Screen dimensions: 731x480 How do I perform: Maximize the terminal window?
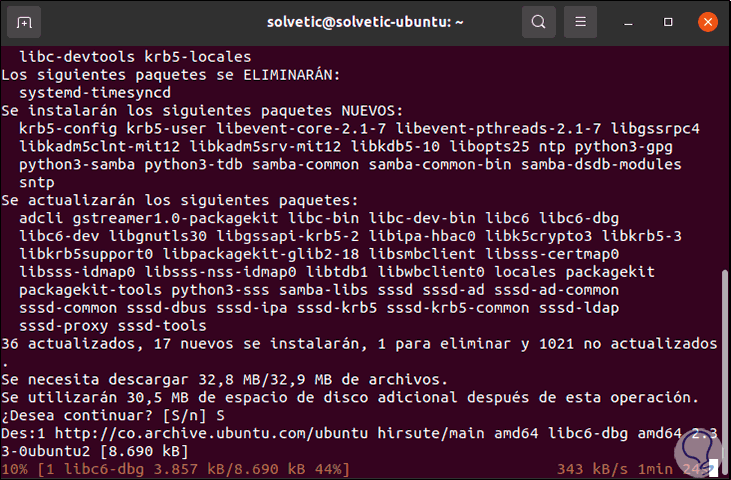tap(666, 21)
